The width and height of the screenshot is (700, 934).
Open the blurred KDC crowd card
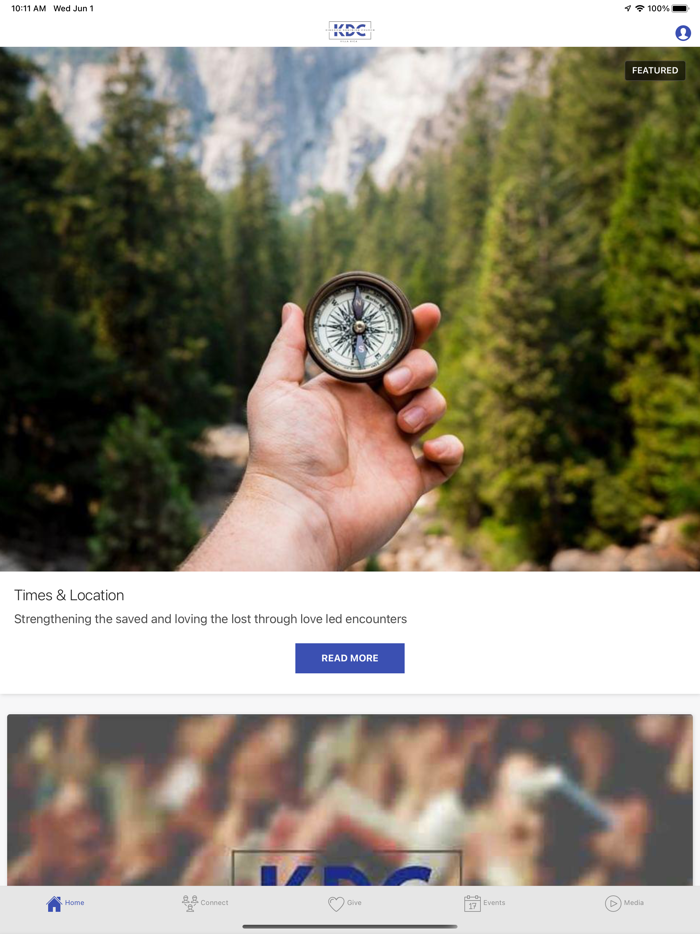(350, 800)
